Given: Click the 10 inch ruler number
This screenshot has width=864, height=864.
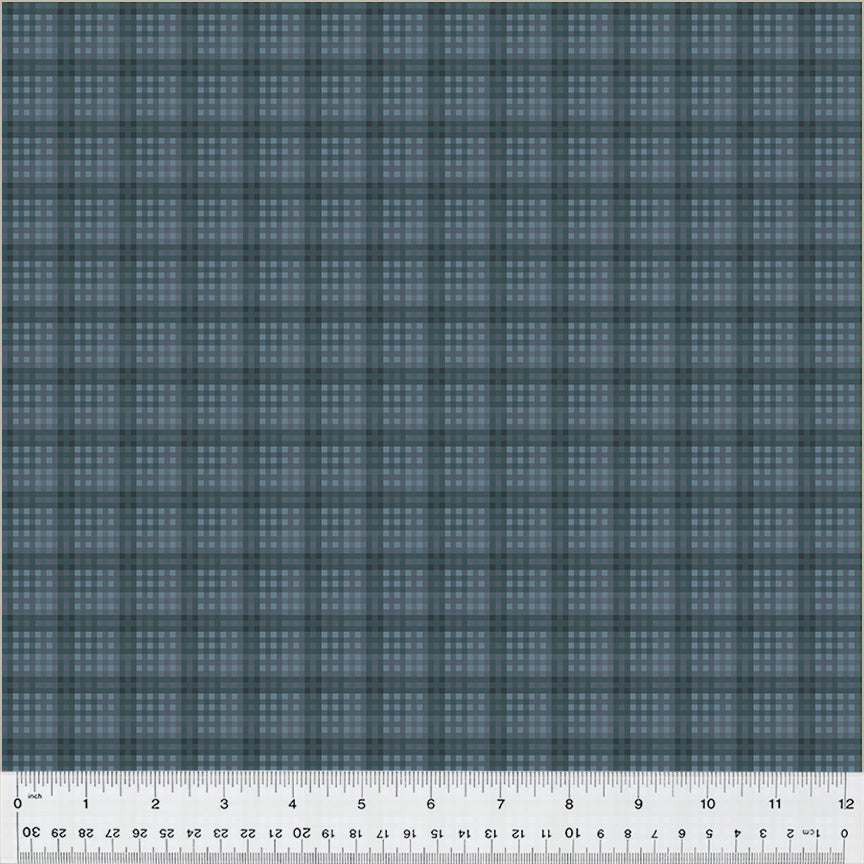Looking at the screenshot, I should tap(707, 803).
